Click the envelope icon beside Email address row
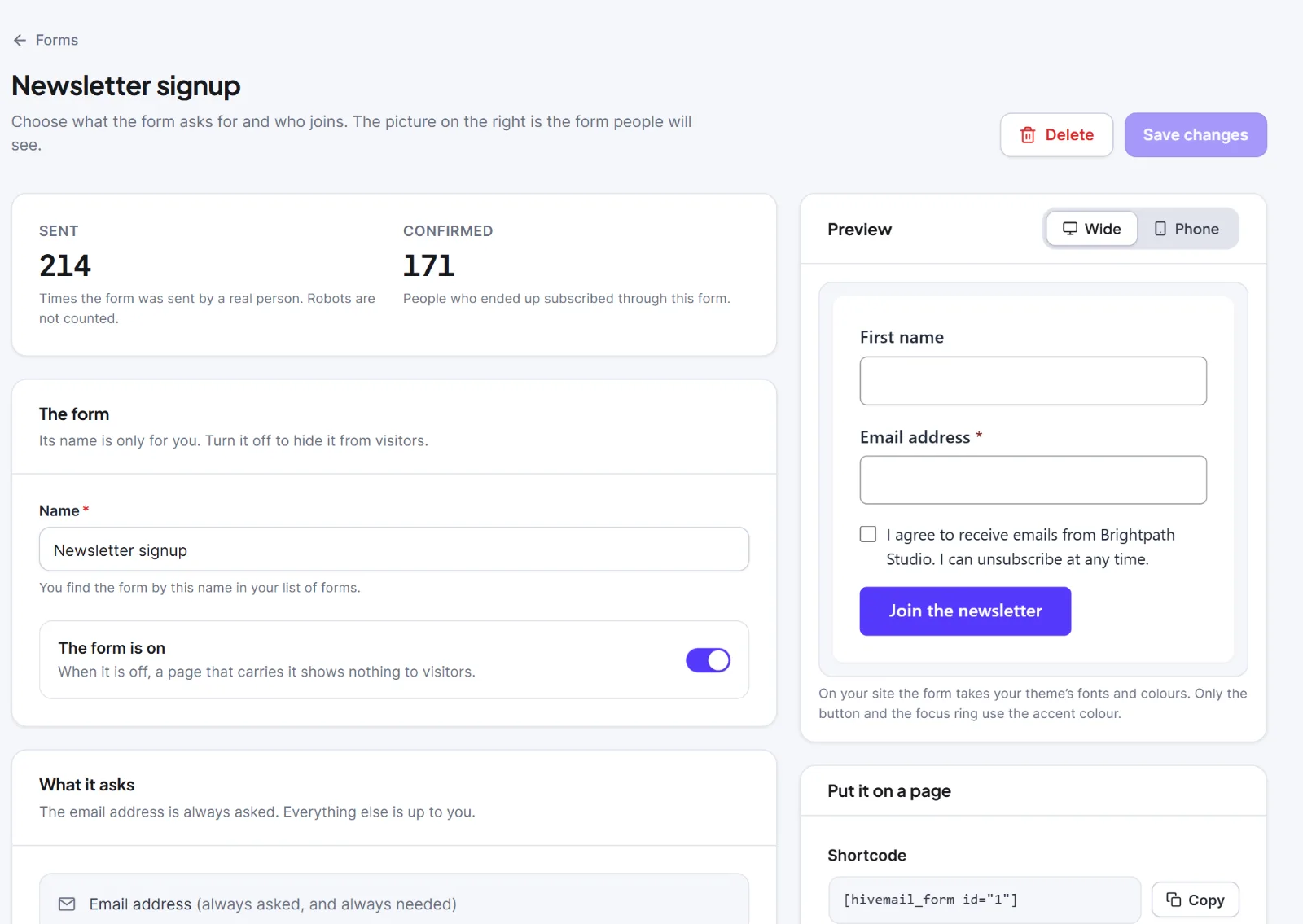 click(67, 904)
